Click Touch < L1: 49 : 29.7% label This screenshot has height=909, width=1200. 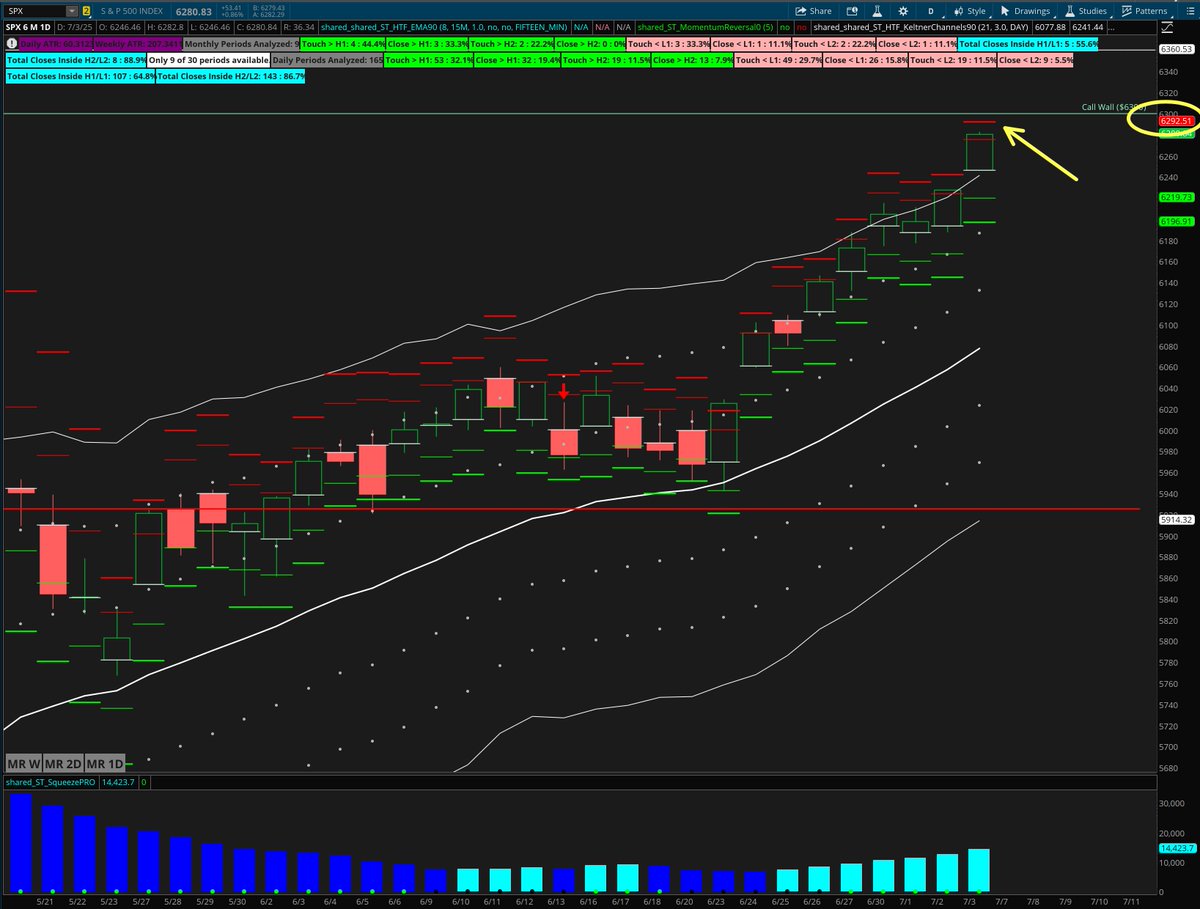click(777, 60)
